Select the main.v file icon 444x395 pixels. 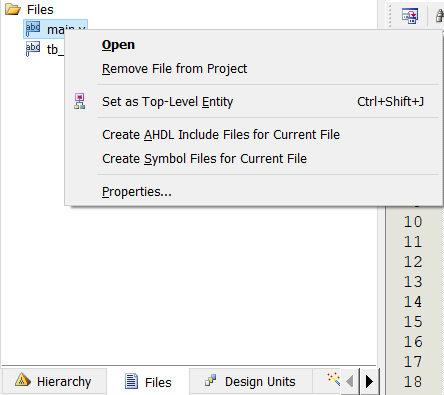[33, 29]
